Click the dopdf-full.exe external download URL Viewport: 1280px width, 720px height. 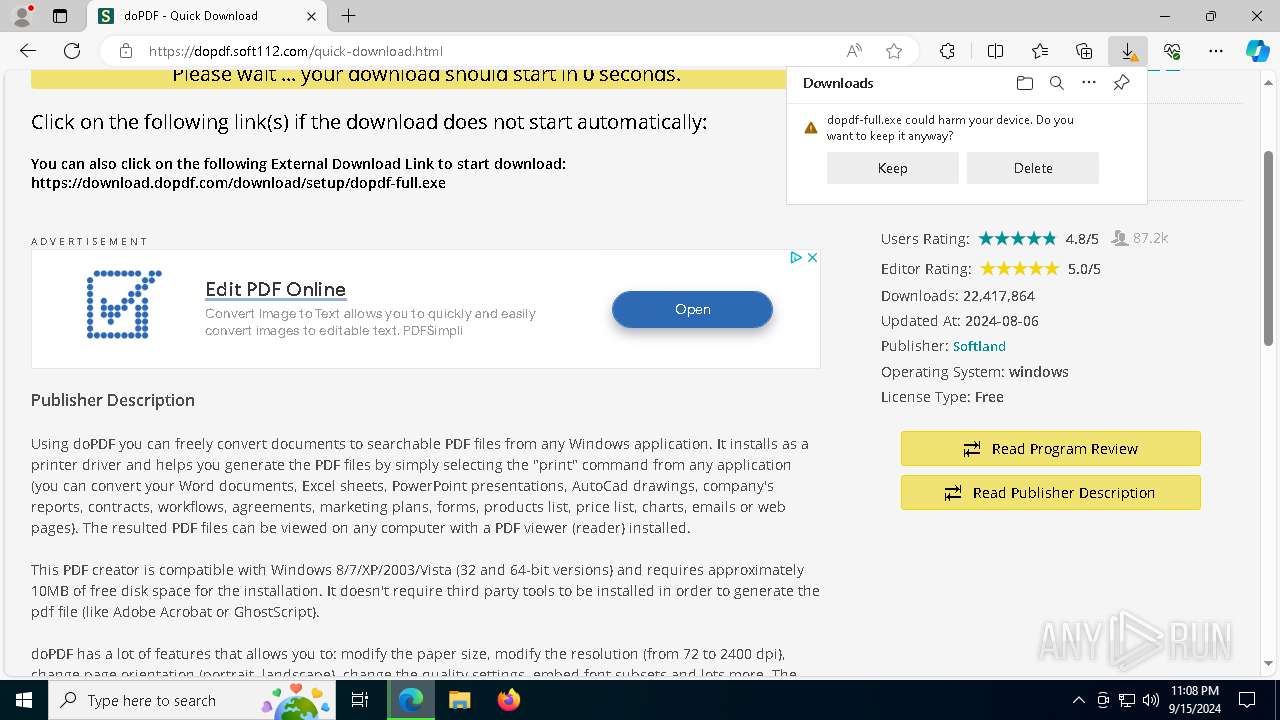[x=238, y=183]
